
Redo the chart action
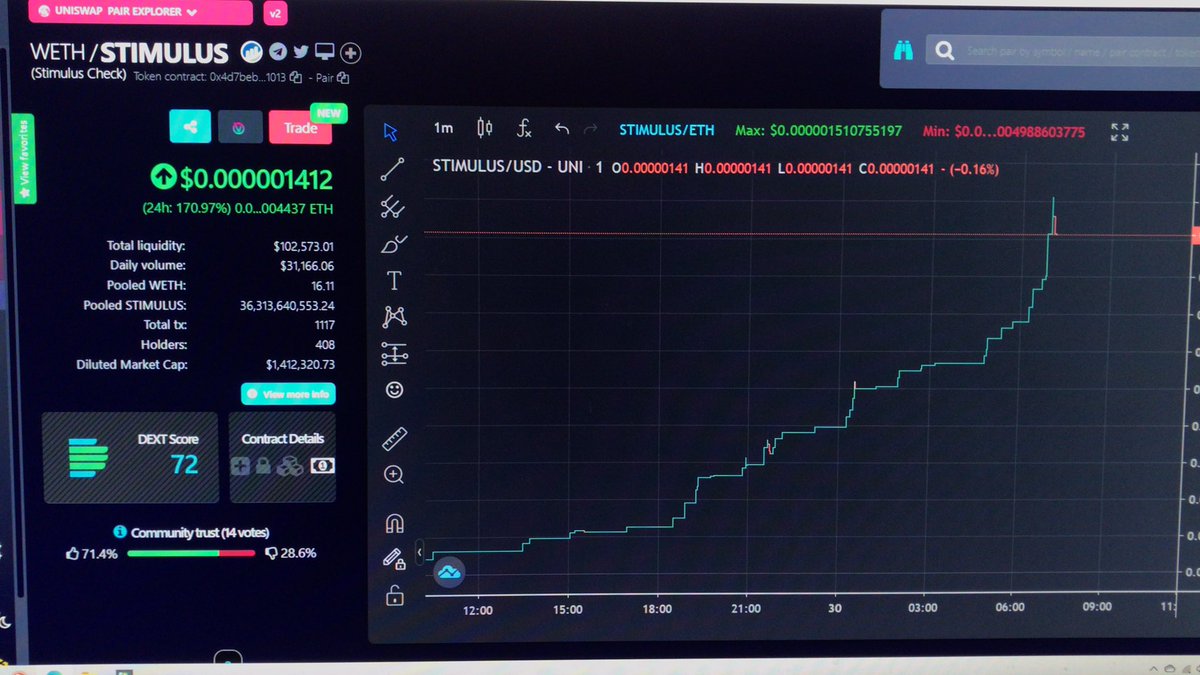pyautogui.click(x=591, y=129)
